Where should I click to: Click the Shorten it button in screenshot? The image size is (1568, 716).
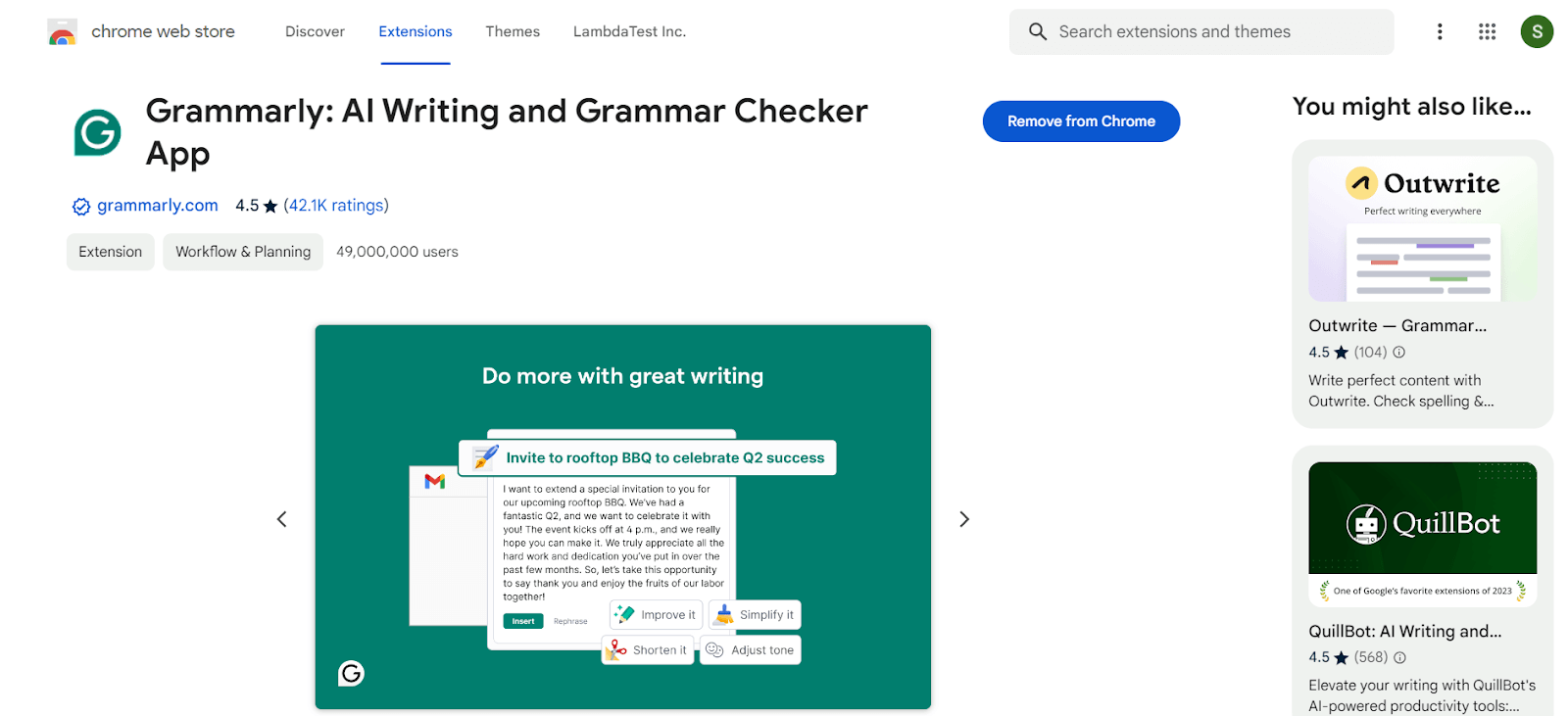[x=648, y=650]
